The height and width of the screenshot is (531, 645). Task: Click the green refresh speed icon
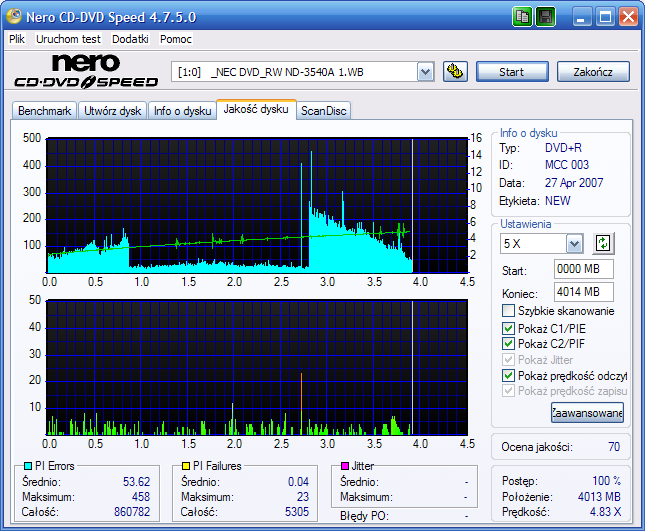(x=603, y=243)
